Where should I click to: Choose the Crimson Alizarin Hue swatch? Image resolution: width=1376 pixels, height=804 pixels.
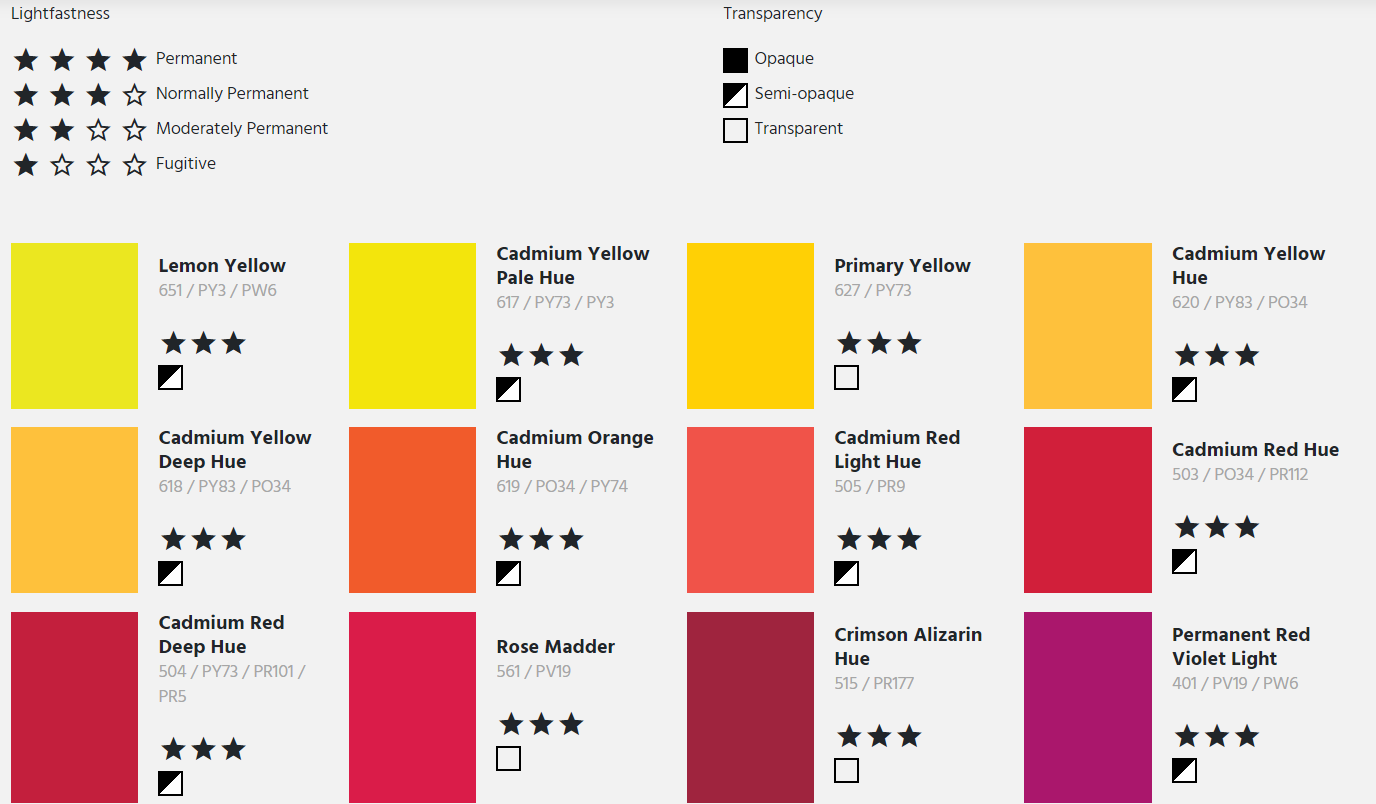750,706
